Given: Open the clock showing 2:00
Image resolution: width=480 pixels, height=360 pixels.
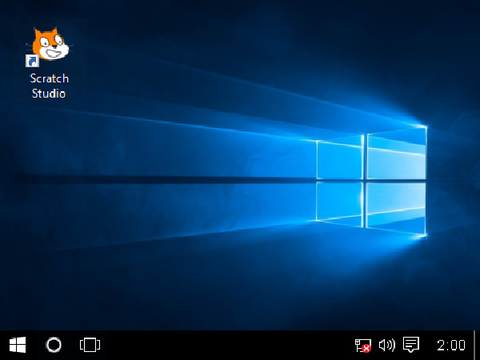Looking at the screenshot, I should (451, 345).
